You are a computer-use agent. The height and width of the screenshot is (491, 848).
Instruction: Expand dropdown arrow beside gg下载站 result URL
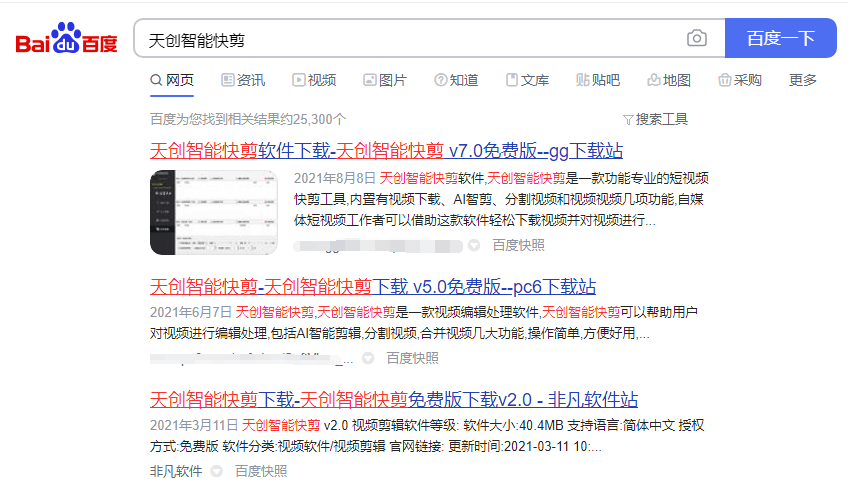tap(474, 246)
